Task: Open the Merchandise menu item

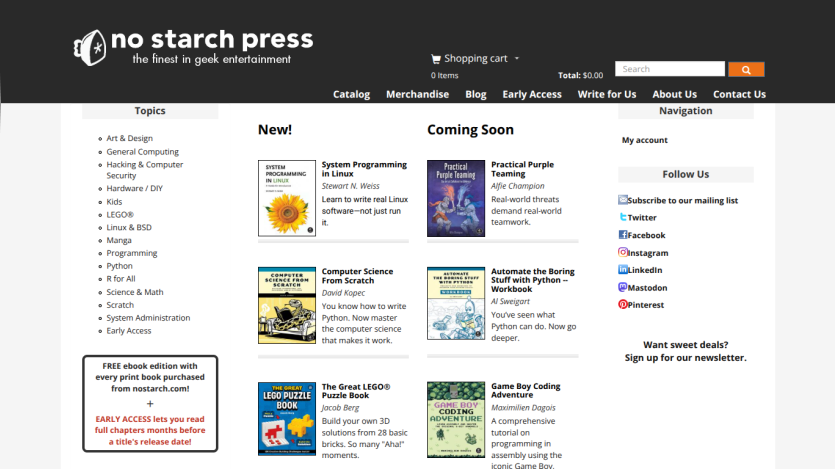Action: click(418, 94)
